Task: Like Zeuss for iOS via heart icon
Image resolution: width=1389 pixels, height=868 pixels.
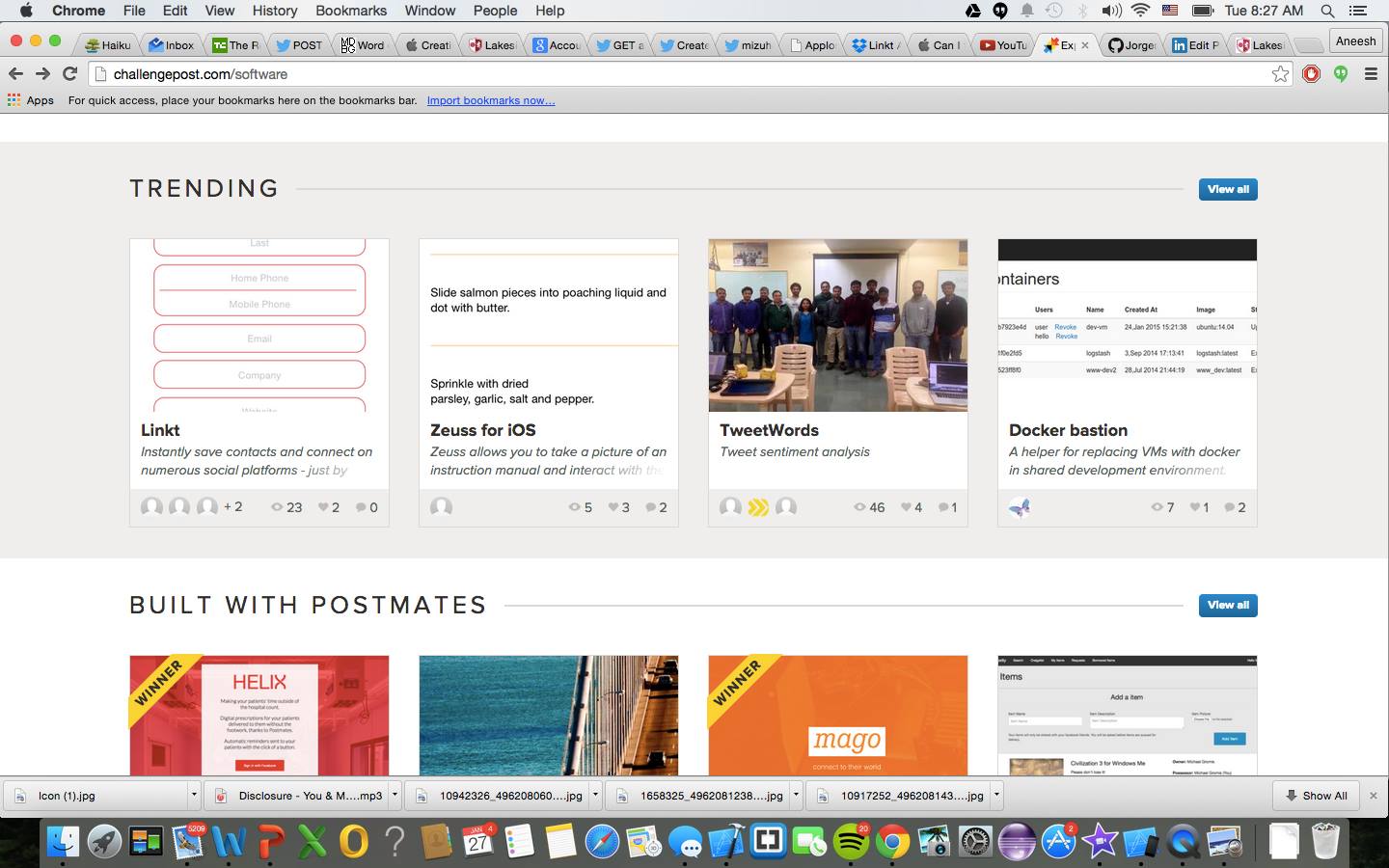Action: click(613, 507)
